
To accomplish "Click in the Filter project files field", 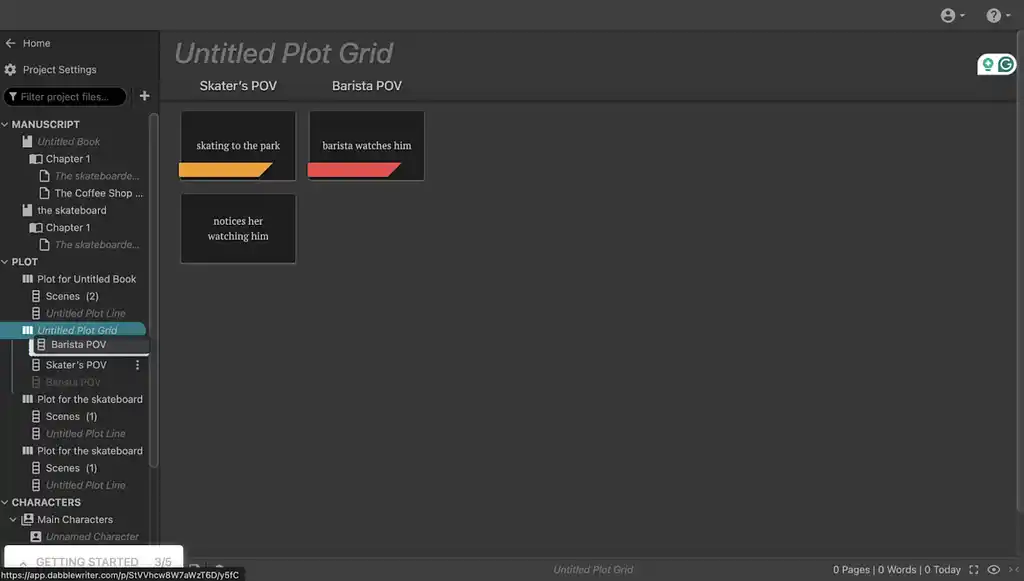I will pyautogui.click(x=70, y=97).
